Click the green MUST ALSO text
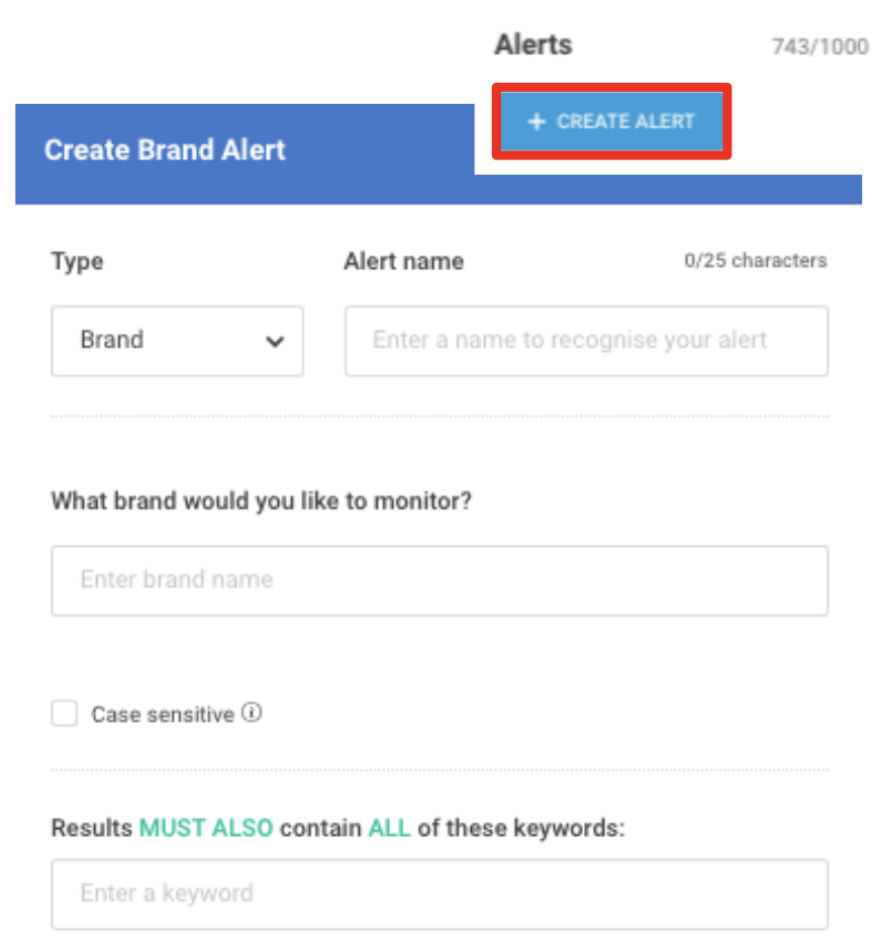Screen dimensions: 884x950 206,829
